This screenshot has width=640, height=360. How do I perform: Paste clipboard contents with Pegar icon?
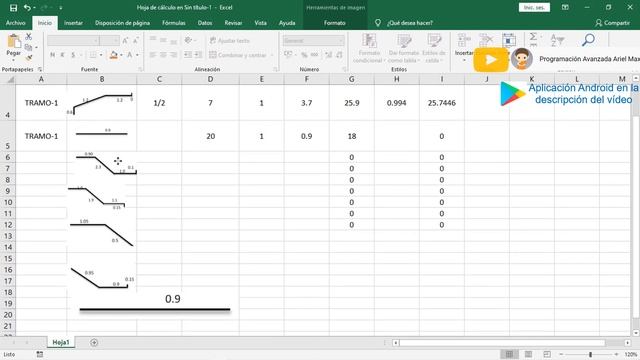point(13,41)
